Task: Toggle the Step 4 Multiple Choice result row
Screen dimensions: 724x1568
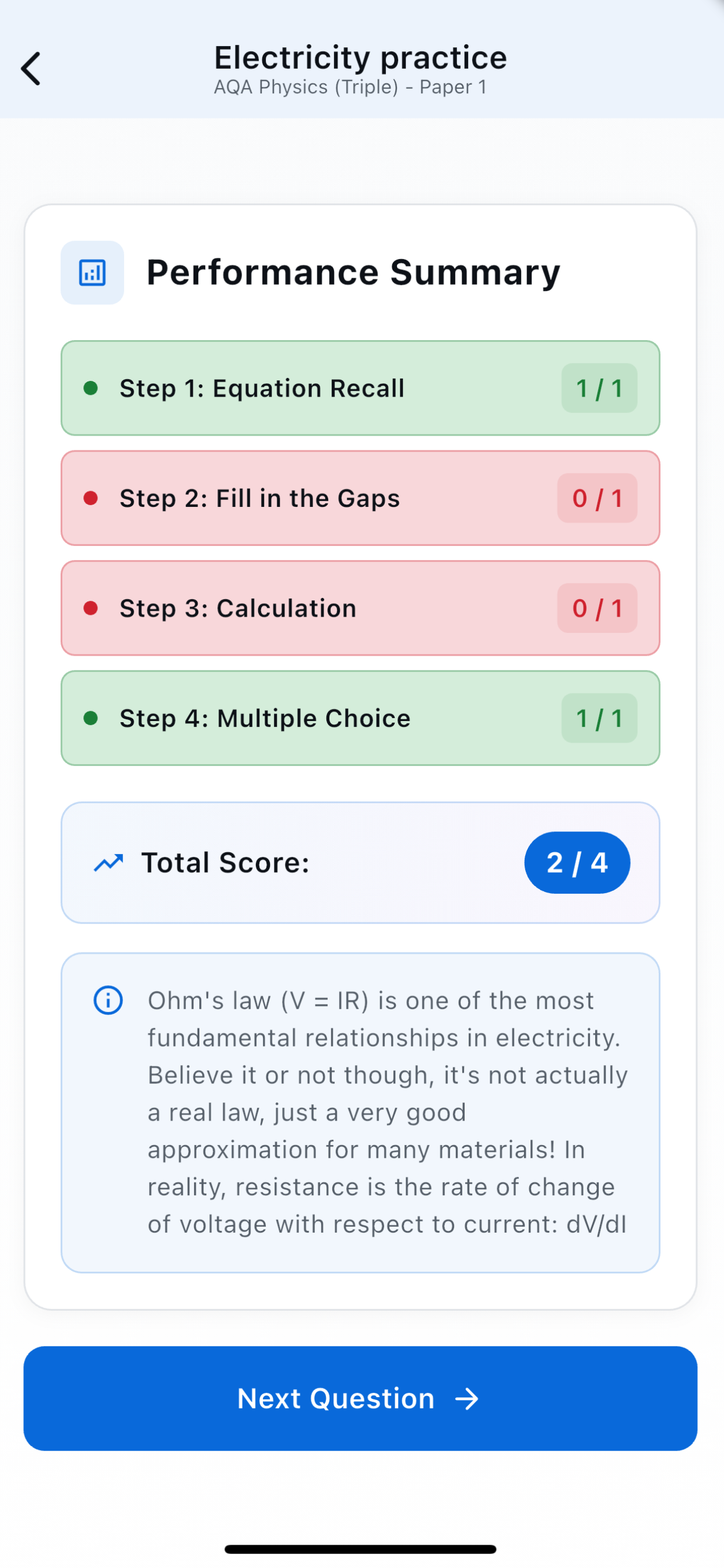Action: click(360, 718)
